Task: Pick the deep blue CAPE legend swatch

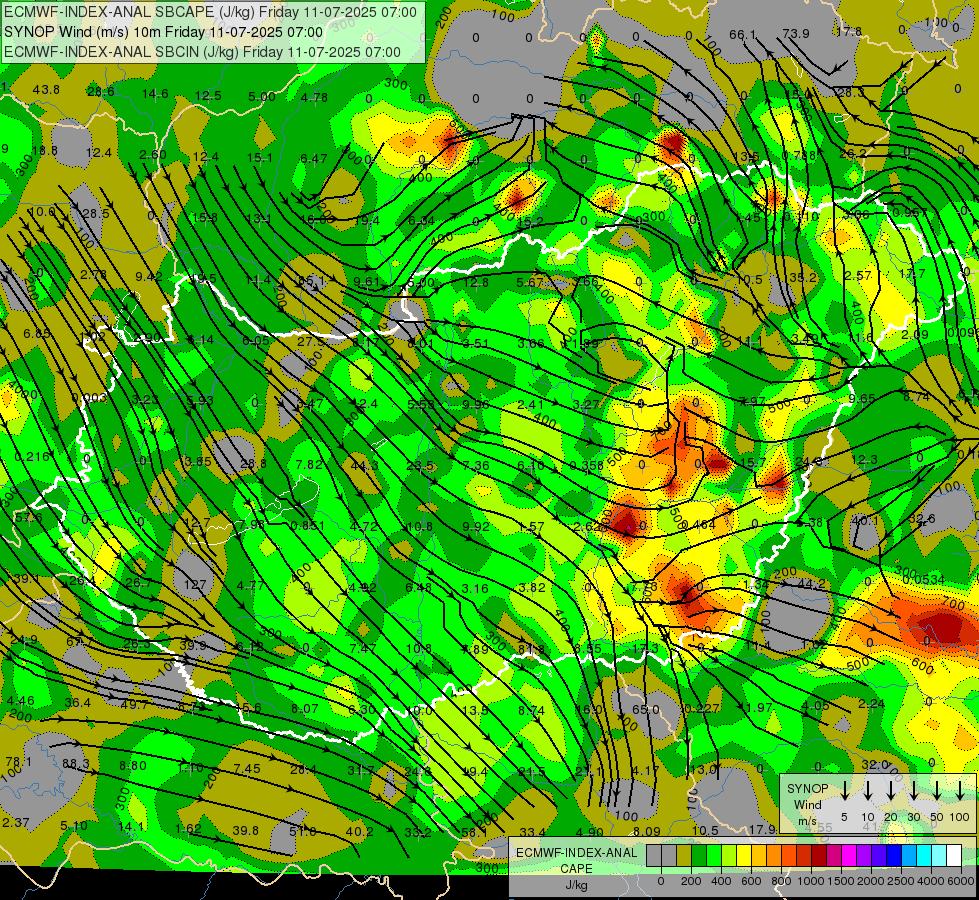Action: tap(893, 855)
